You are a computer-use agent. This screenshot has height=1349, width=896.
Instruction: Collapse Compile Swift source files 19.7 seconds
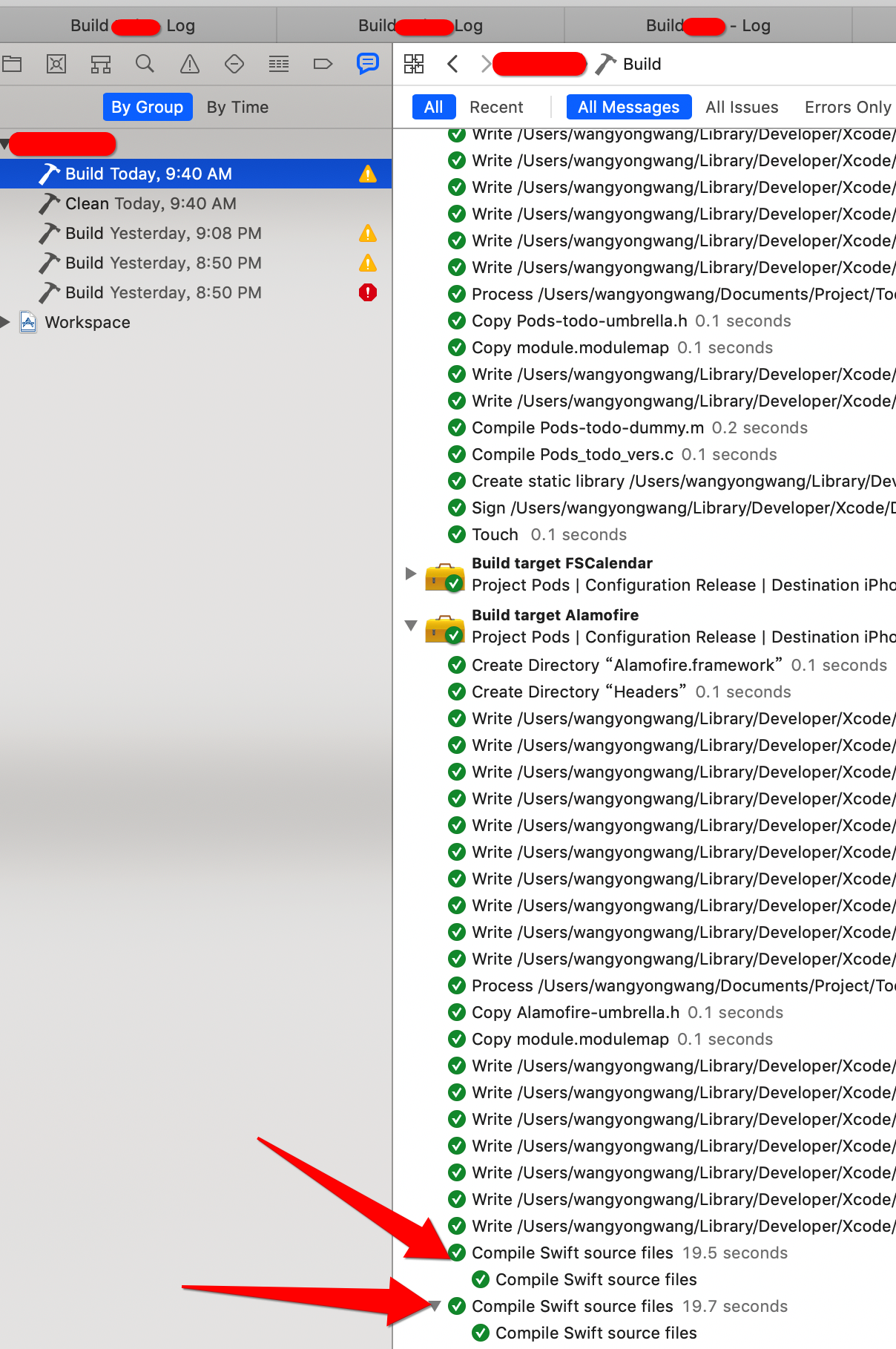click(x=435, y=1306)
